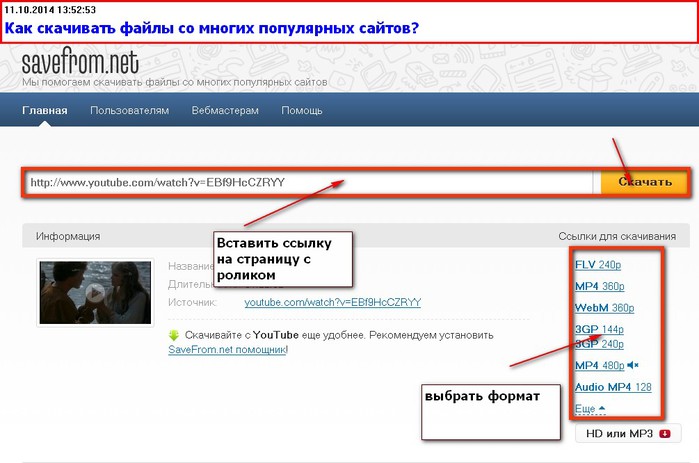
Task: Open the Главная tab
Action: pyautogui.click(x=45, y=111)
